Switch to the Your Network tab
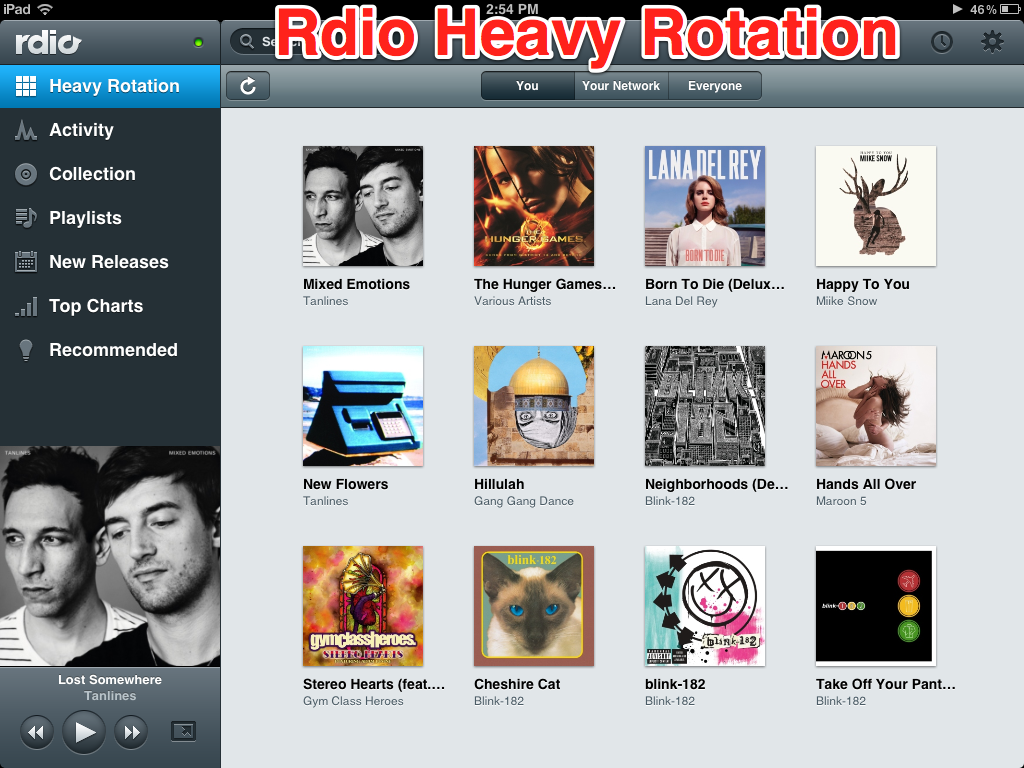Viewport: 1024px width, 768px height. [621, 86]
